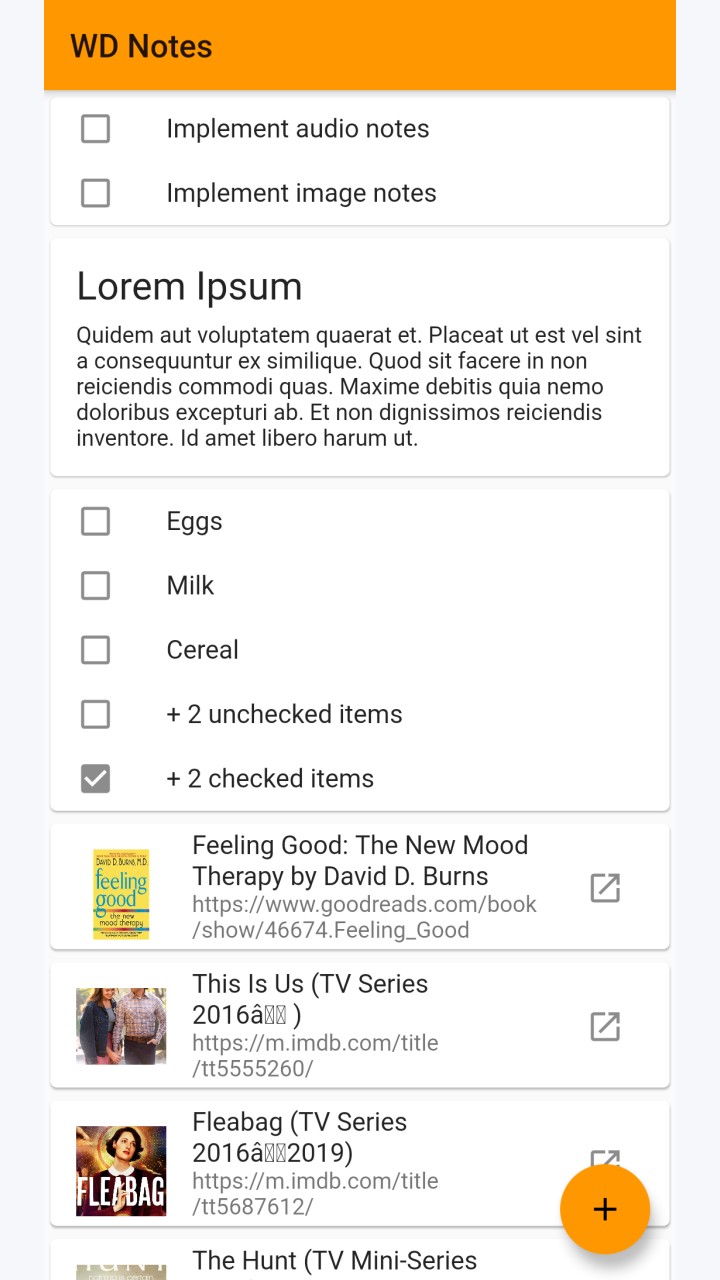
Task: Open The Hunt TV Mini-Series bookmark
Action: (360, 1260)
